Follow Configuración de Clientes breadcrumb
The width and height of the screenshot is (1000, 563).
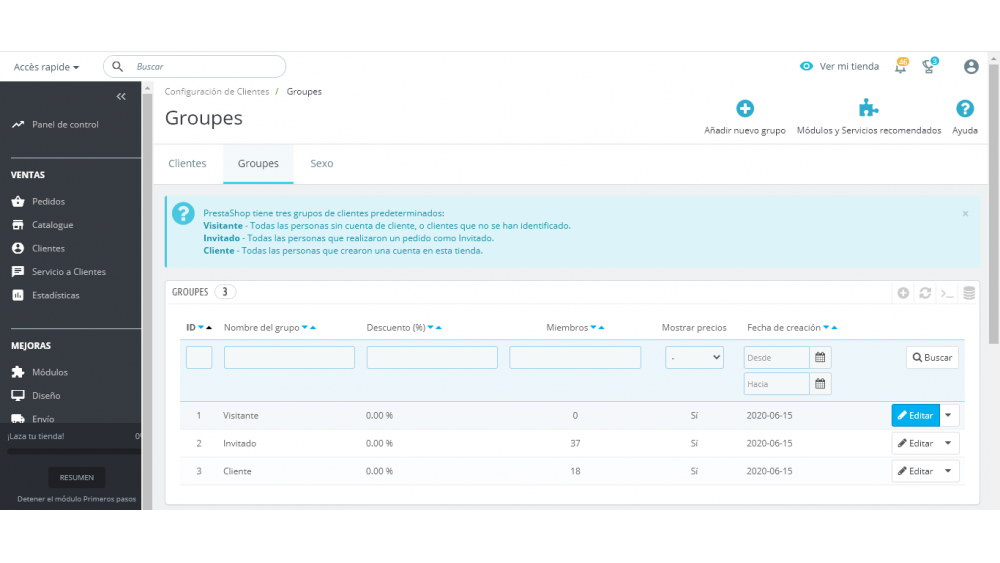pyautogui.click(x=217, y=92)
